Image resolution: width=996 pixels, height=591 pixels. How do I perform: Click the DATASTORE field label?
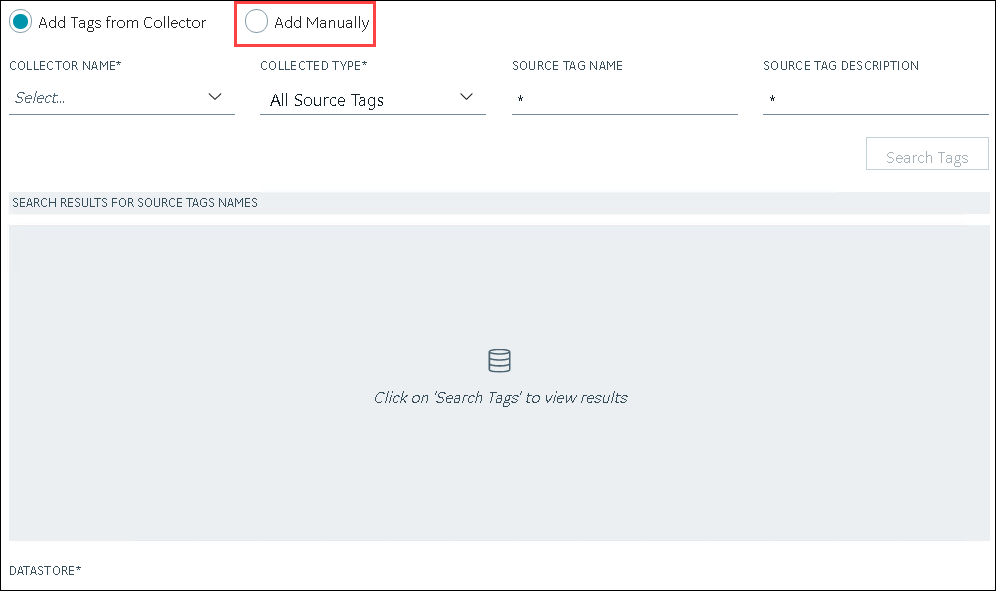(45, 571)
